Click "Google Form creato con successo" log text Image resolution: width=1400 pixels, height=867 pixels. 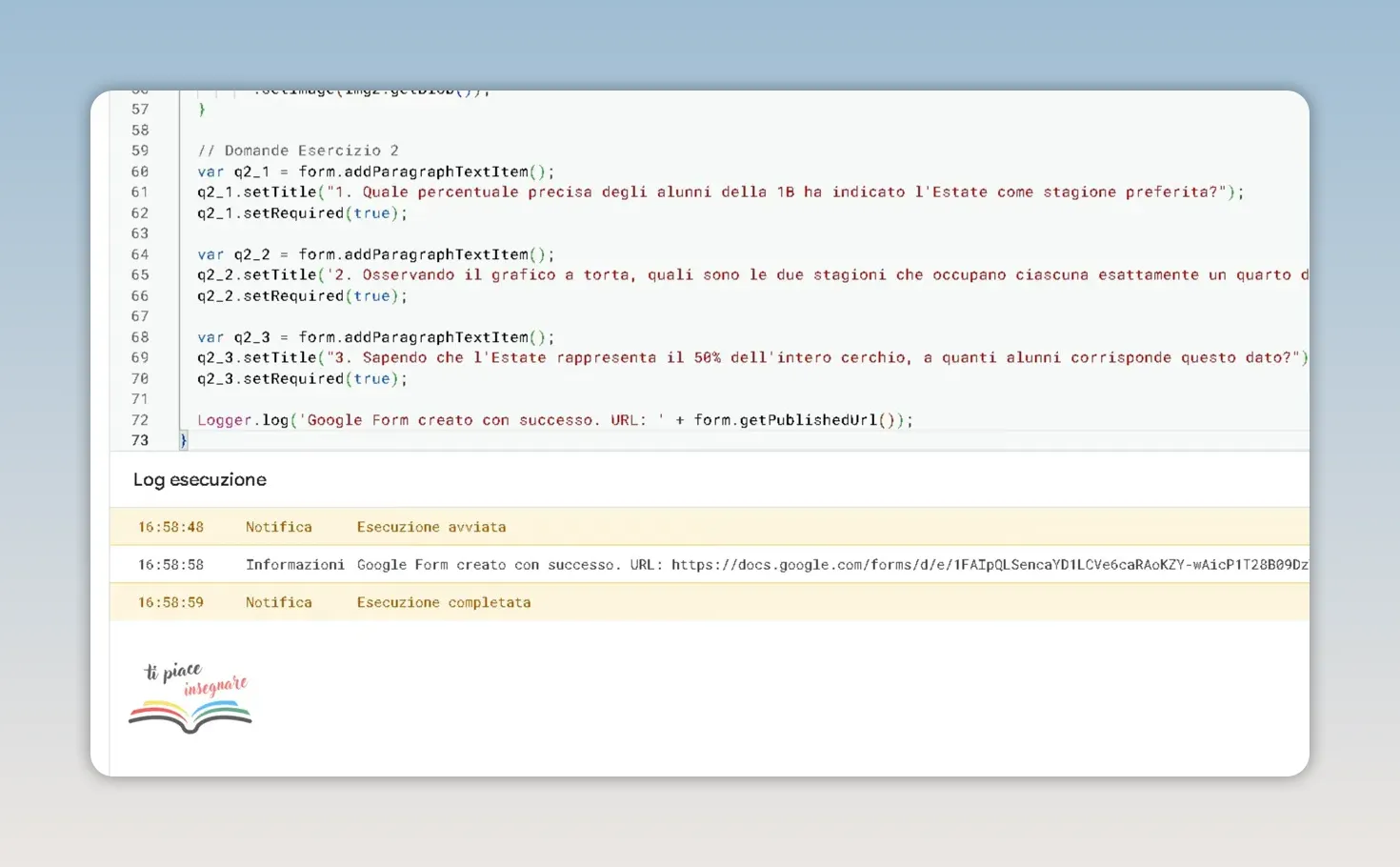pyautogui.click(x=489, y=564)
